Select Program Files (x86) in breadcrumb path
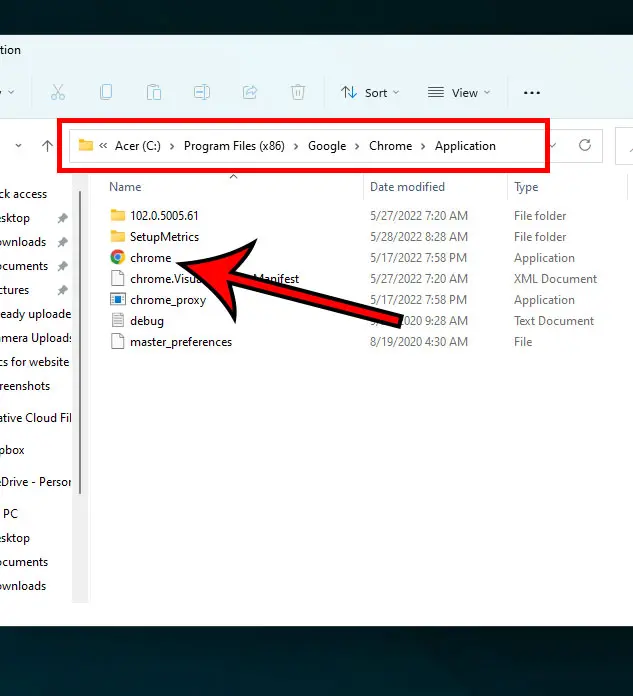Screen dimensions: 633x696 click(x=234, y=146)
